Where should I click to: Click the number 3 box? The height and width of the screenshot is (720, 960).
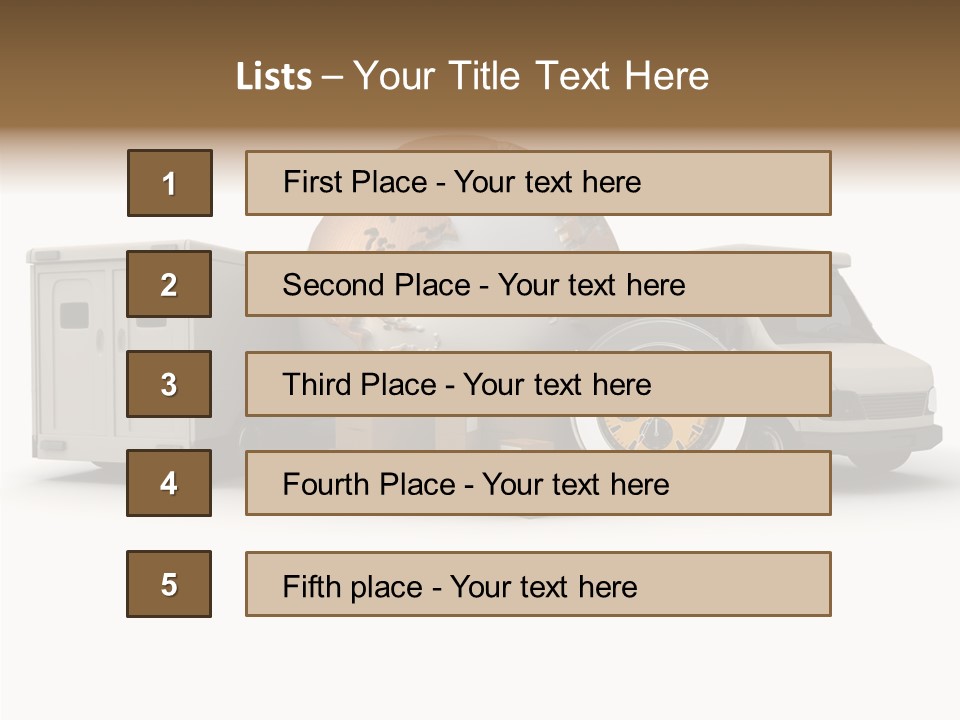click(x=169, y=384)
